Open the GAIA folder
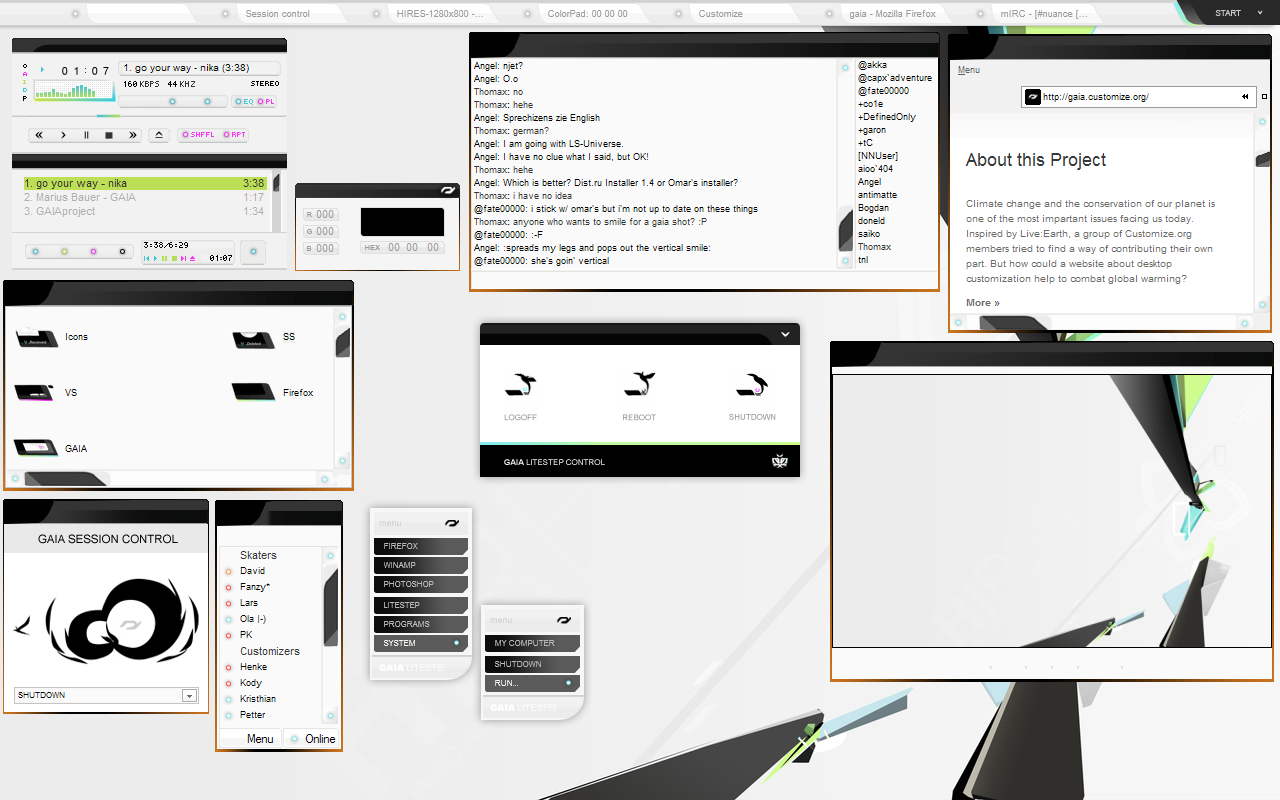This screenshot has height=800, width=1280. [x=51, y=449]
